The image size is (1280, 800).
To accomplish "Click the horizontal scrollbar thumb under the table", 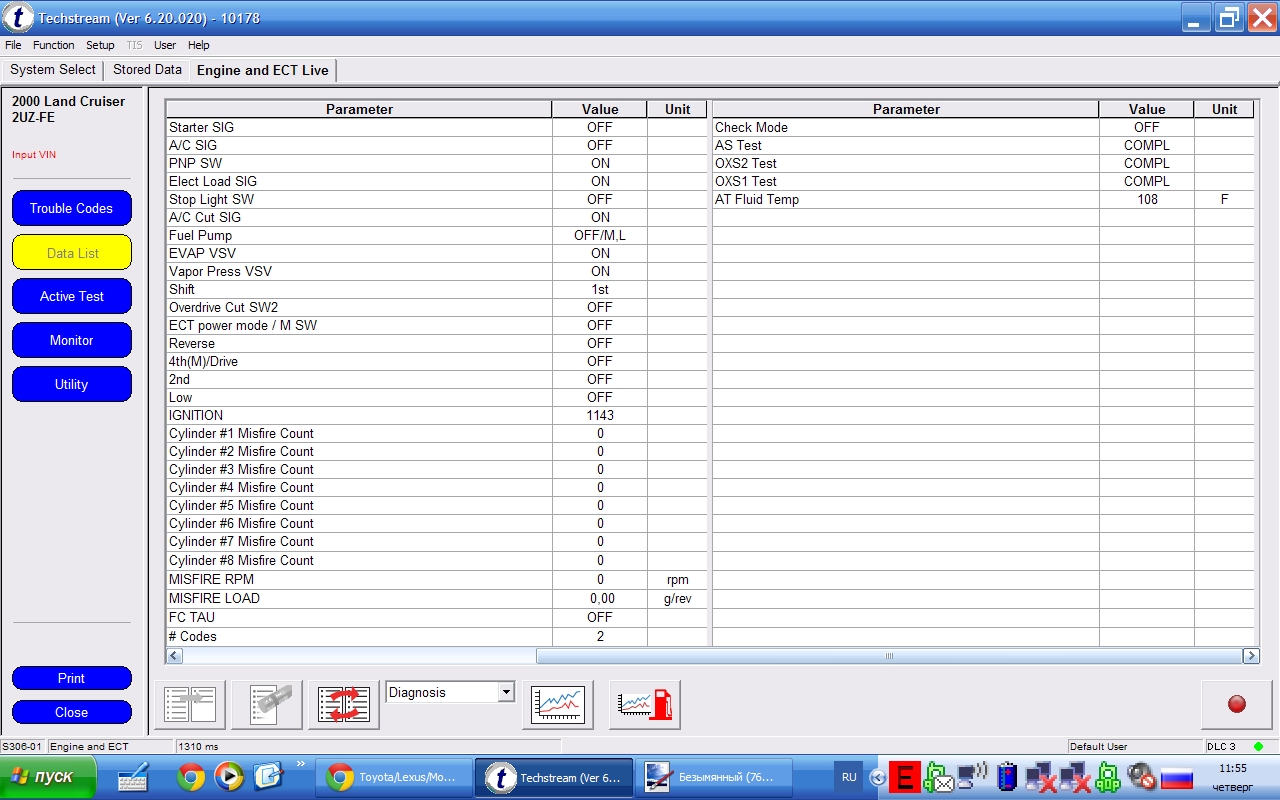I will [x=889, y=656].
